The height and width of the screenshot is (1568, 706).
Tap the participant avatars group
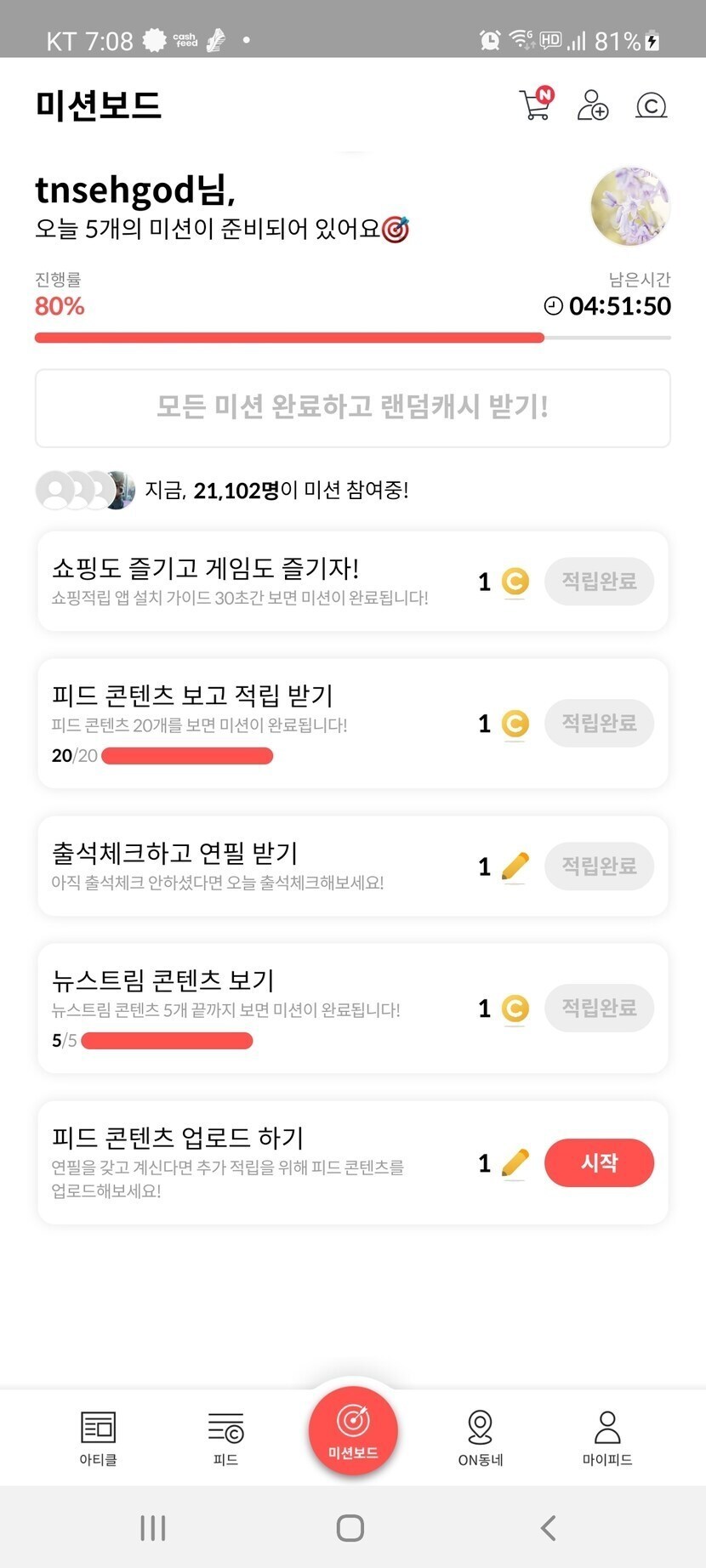click(x=85, y=490)
